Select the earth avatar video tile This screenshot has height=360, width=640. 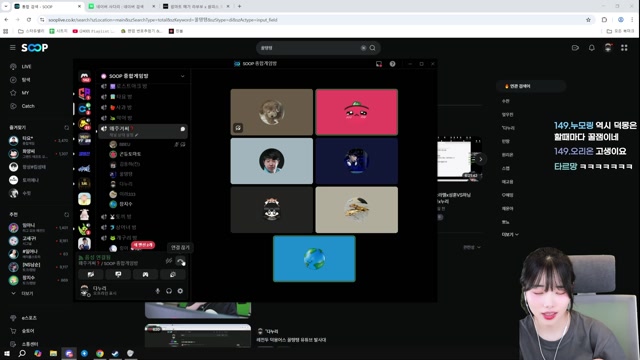[314, 259]
